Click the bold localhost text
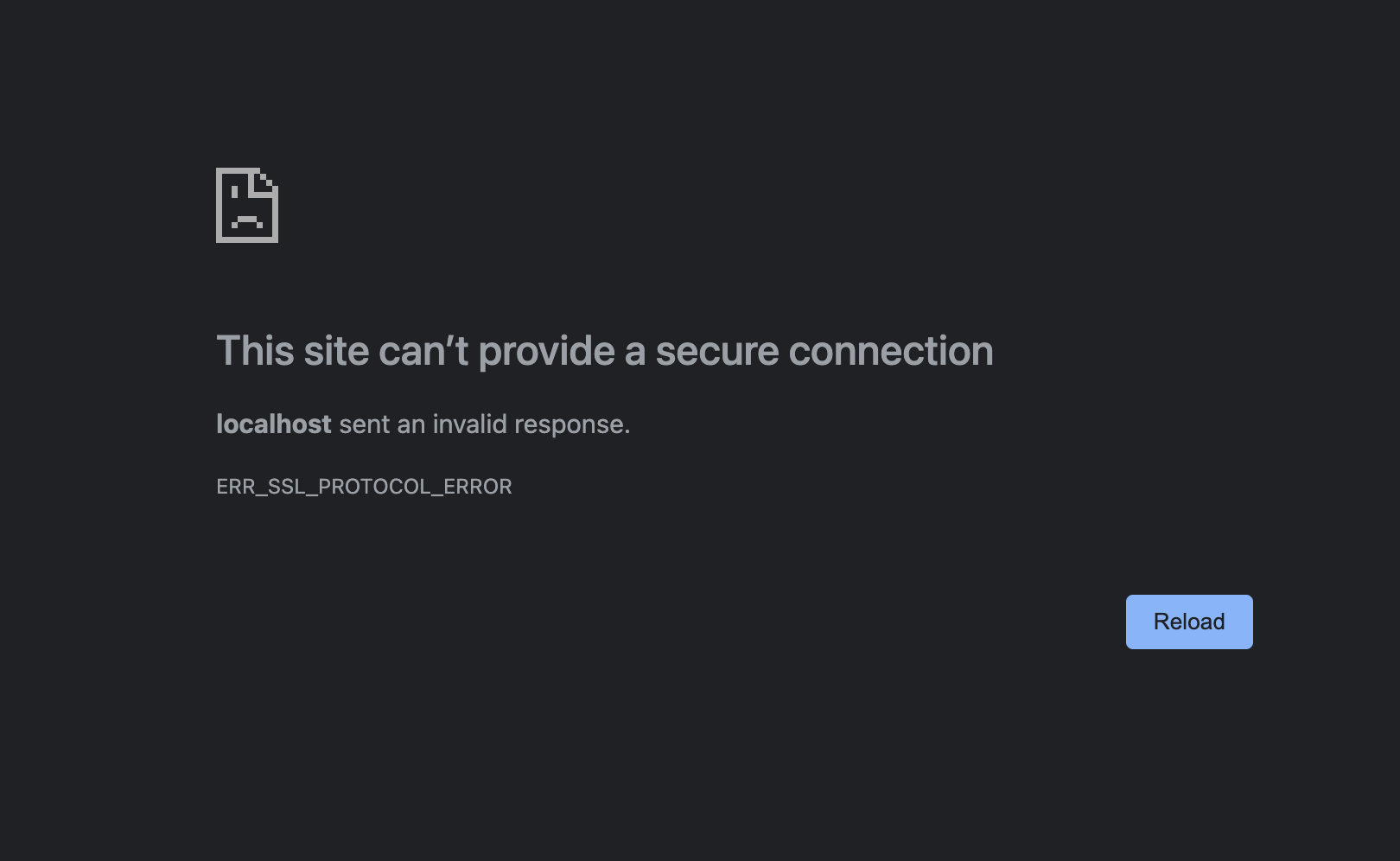 pyautogui.click(x=273, y=424)
